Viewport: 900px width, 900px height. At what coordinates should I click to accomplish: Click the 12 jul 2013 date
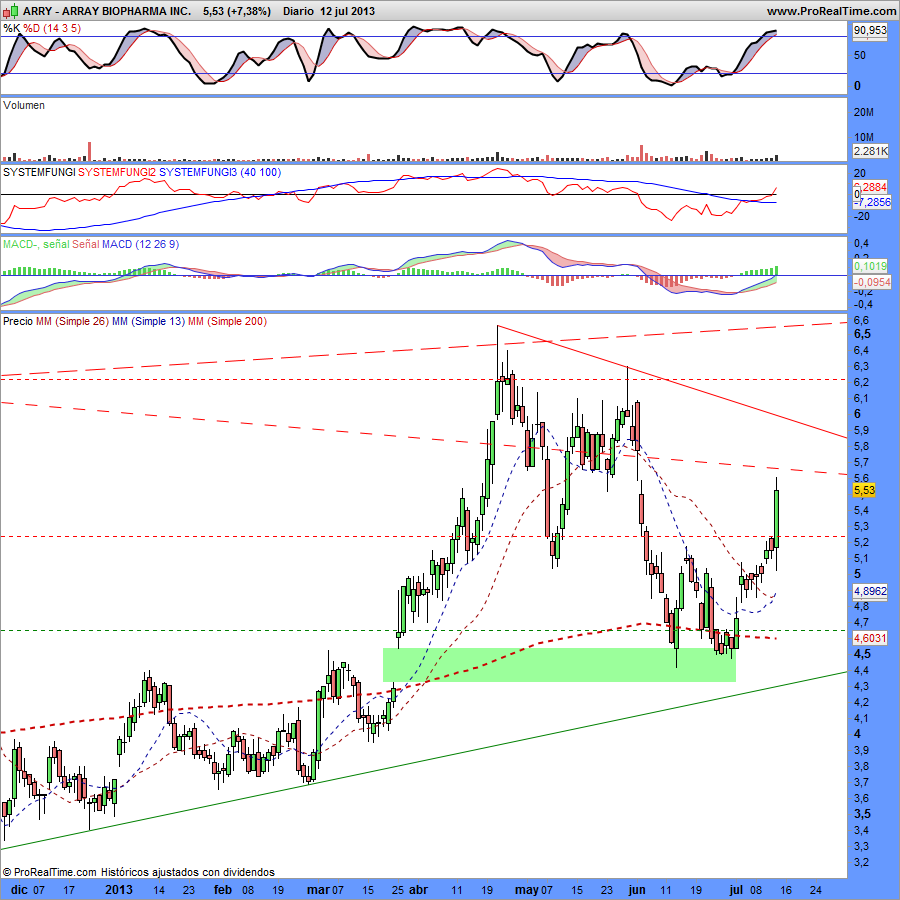(347, 11)
